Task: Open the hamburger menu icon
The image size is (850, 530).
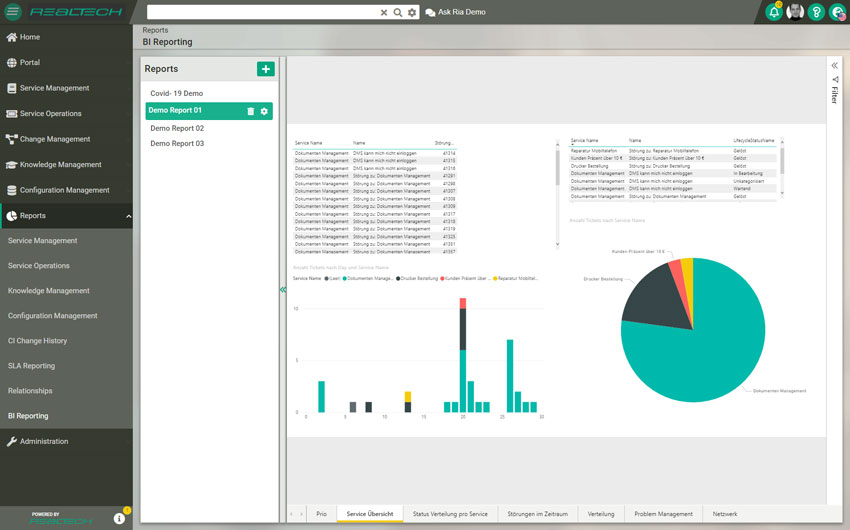Action: tap(12, 11)
